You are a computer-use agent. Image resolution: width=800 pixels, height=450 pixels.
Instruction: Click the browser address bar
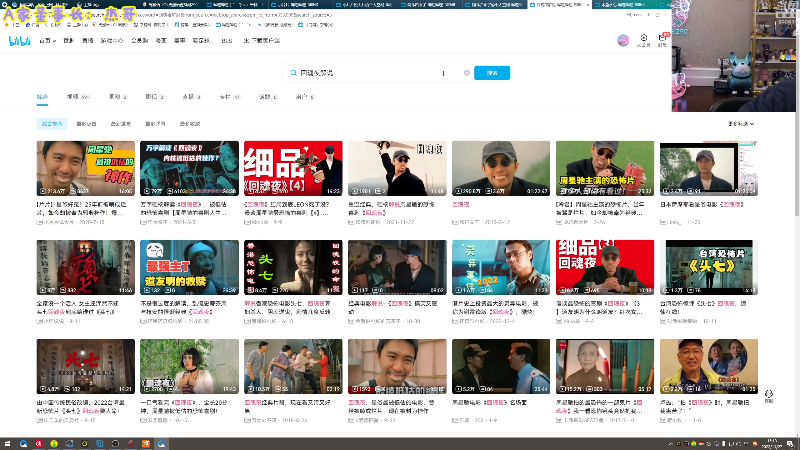coord(327,15)
